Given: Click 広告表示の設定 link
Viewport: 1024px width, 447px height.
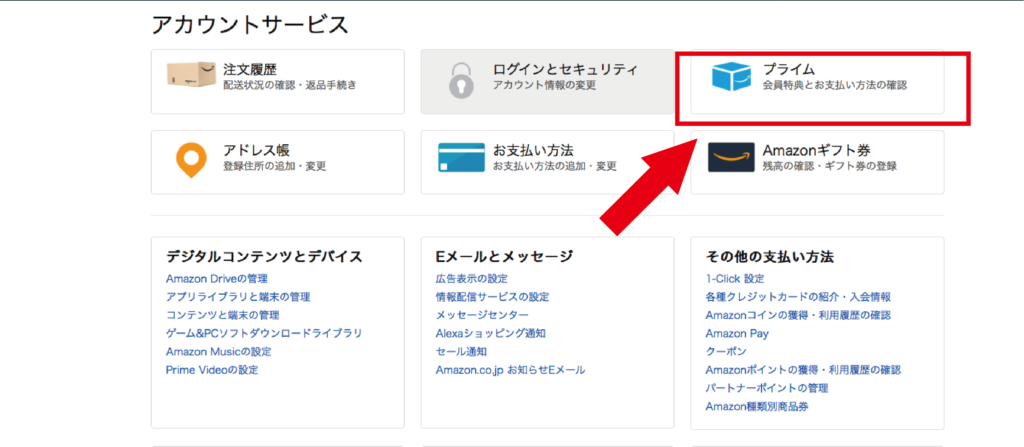Looking at the screenshot, I should point(472,278).
